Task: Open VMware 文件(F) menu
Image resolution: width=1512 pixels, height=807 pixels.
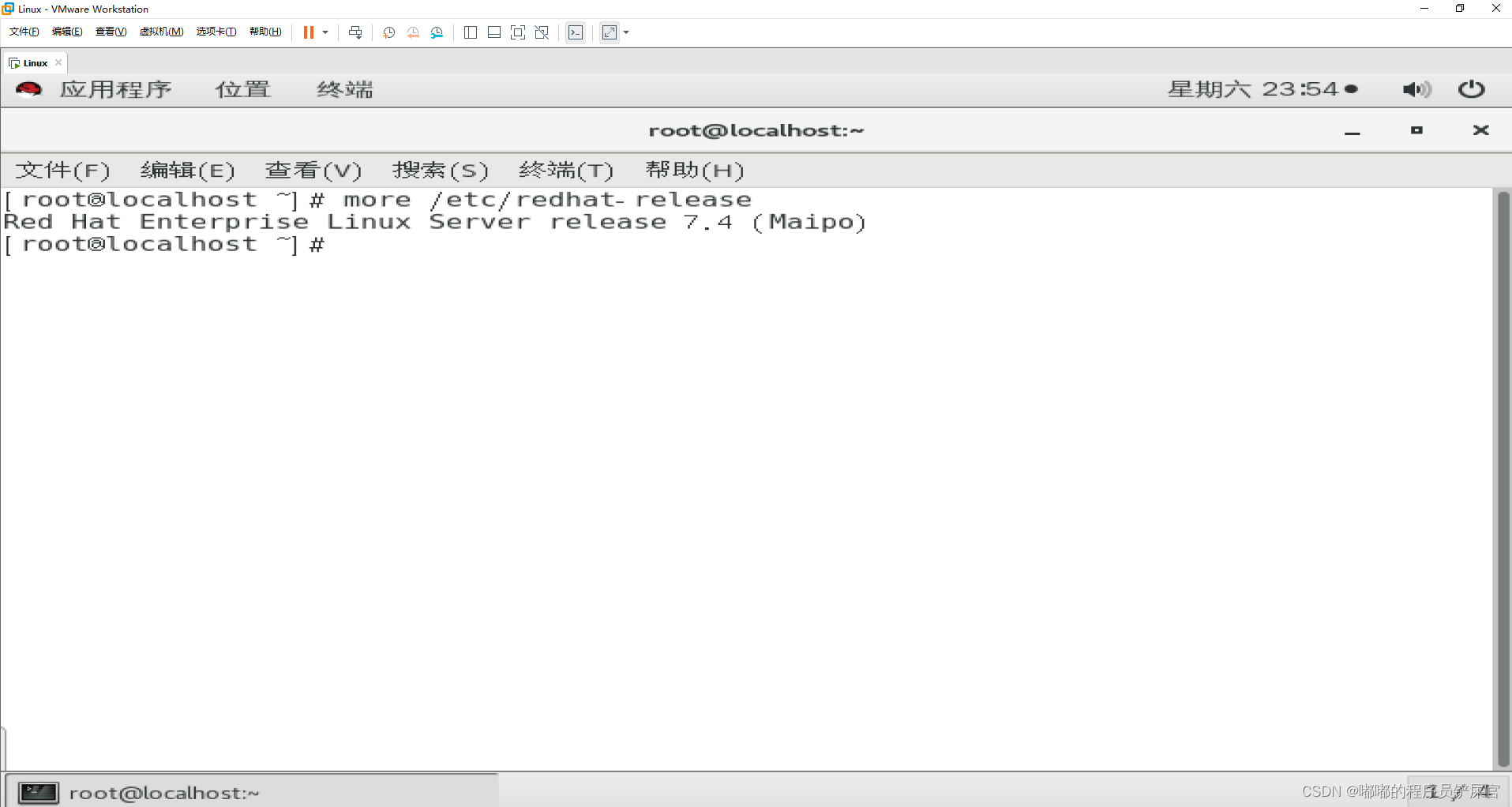Action: click(24, 32)
